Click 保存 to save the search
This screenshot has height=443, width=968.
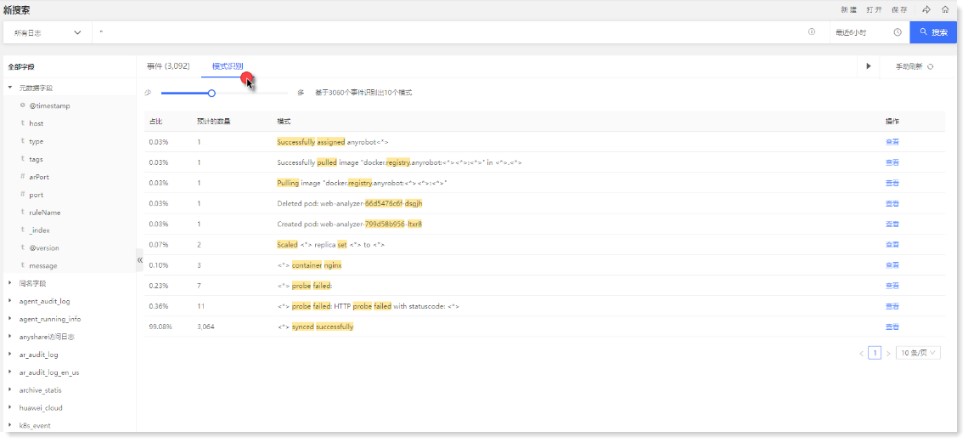pos(902,9)
